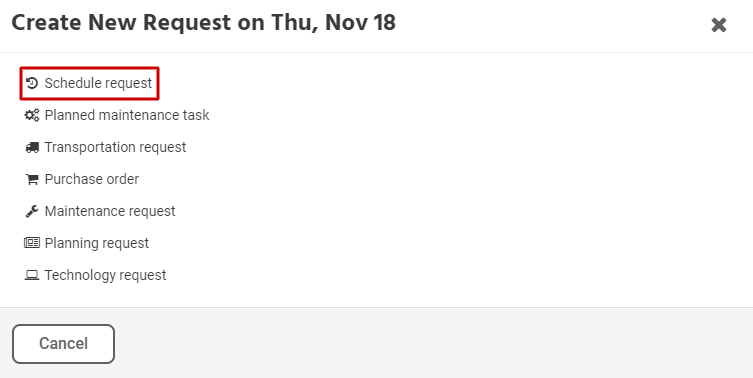Screen dimensions: 753x378
Task: Click the Create New Request heading
Action: click(x=122, y=23)
